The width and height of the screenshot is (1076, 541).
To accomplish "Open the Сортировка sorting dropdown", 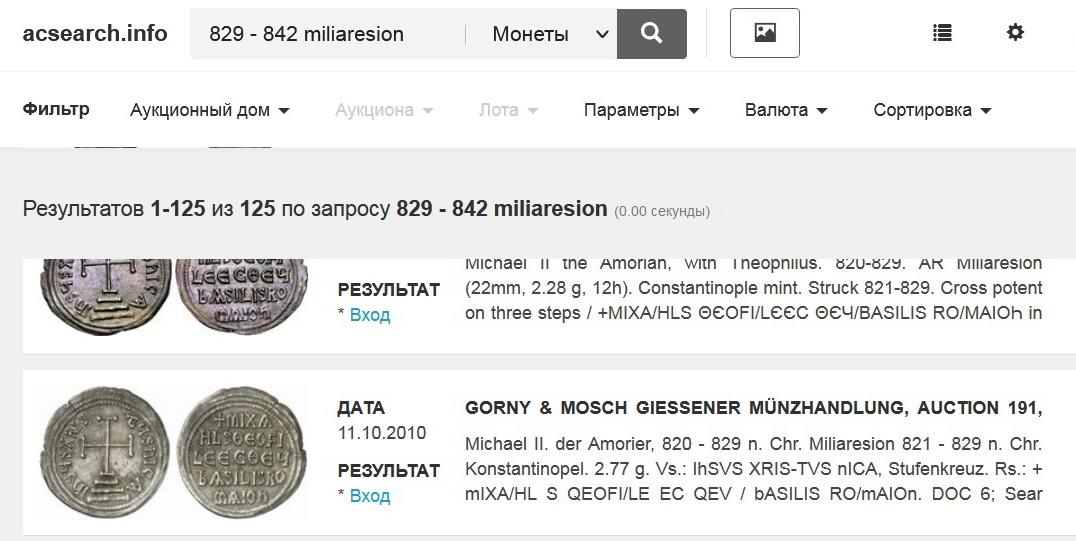I will (x=932, y=110).
